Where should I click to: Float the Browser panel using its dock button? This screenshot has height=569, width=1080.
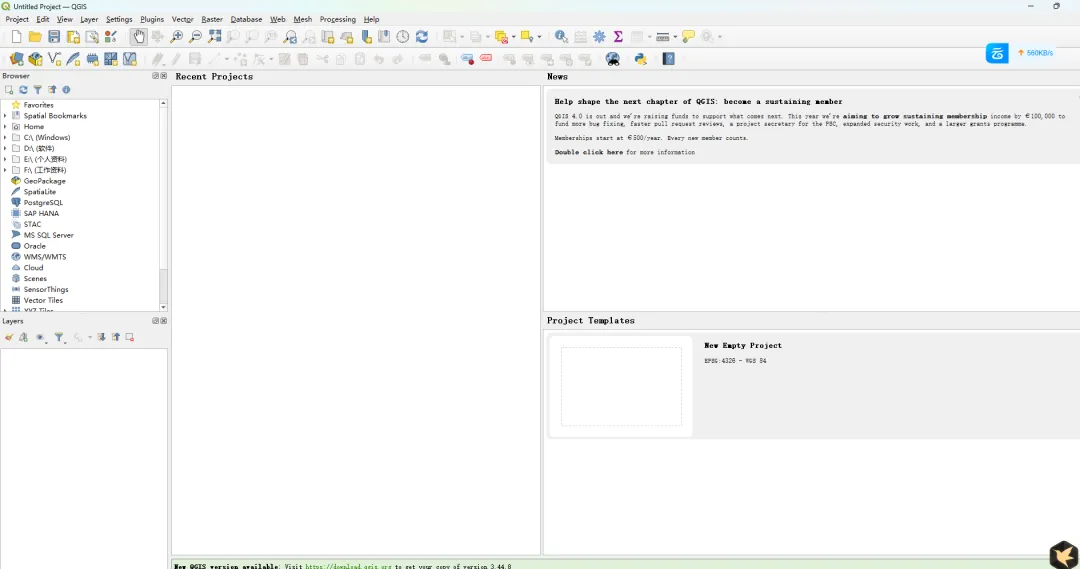[156, 76]
